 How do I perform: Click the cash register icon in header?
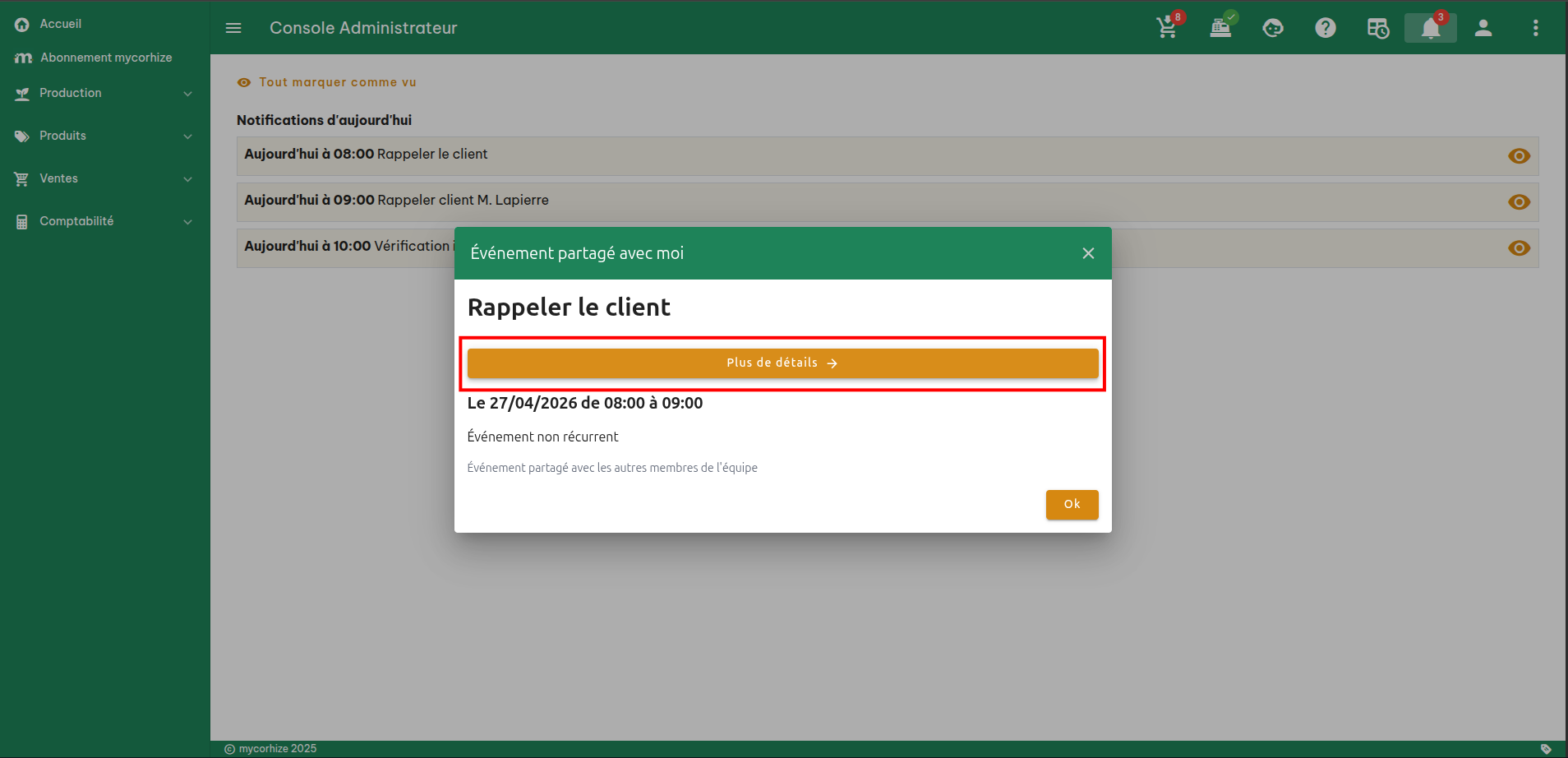click(1220, 28)
